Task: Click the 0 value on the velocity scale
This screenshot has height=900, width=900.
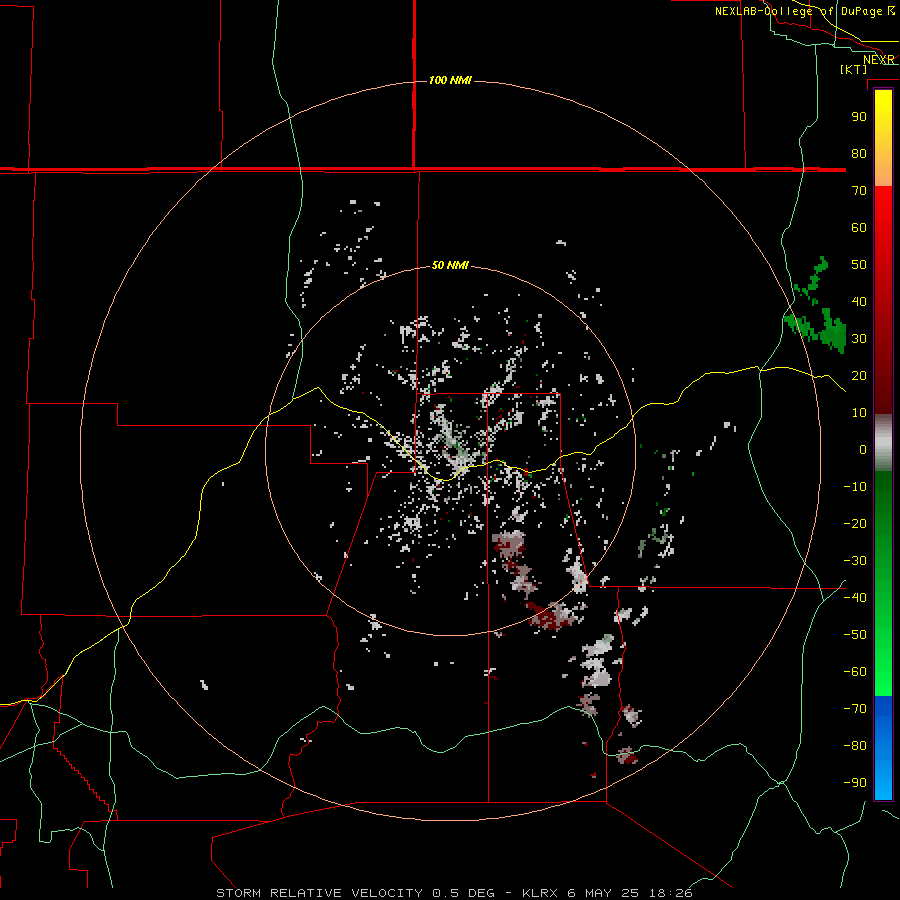Action: pos(863,449)
